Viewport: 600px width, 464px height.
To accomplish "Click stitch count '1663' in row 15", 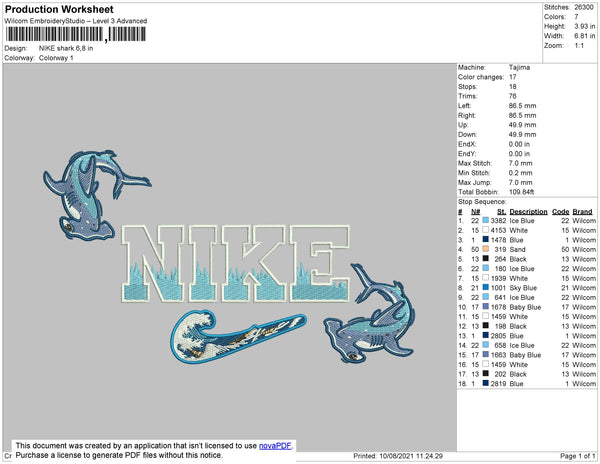I will [498, 355].
